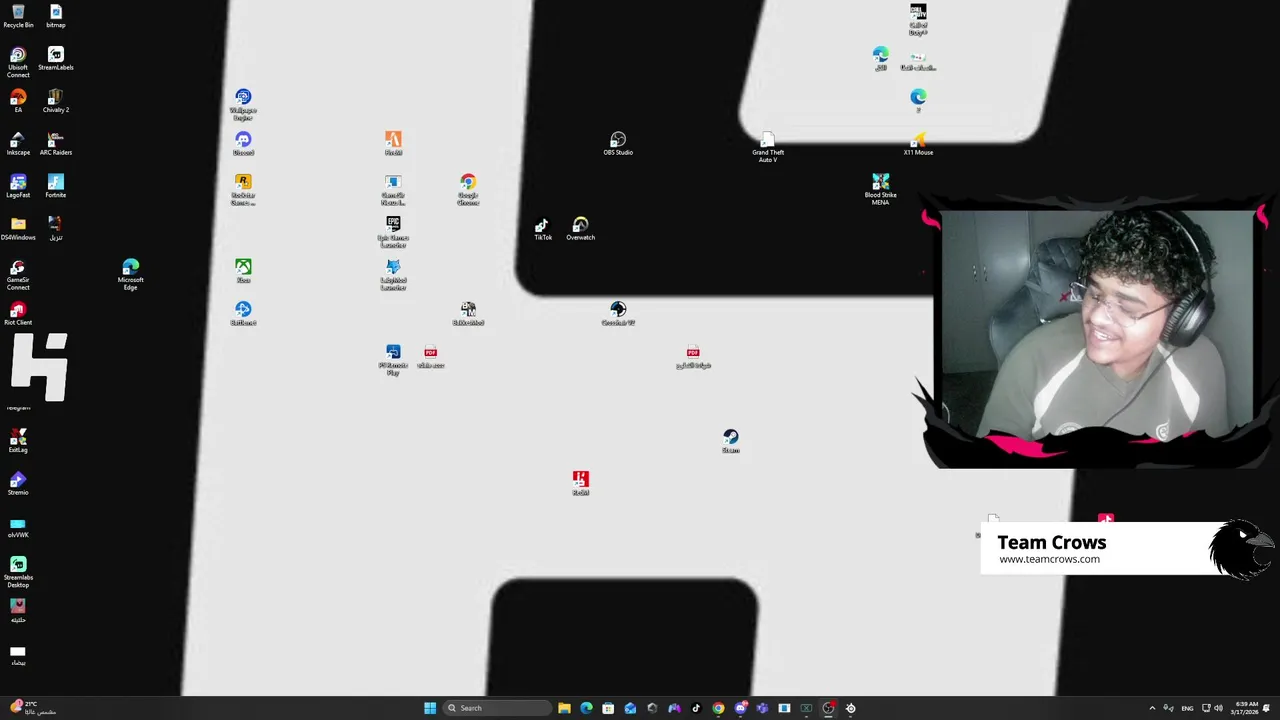Open the GameSir Connect shortcut
The image size is (1280, 720).
(18, 275)
